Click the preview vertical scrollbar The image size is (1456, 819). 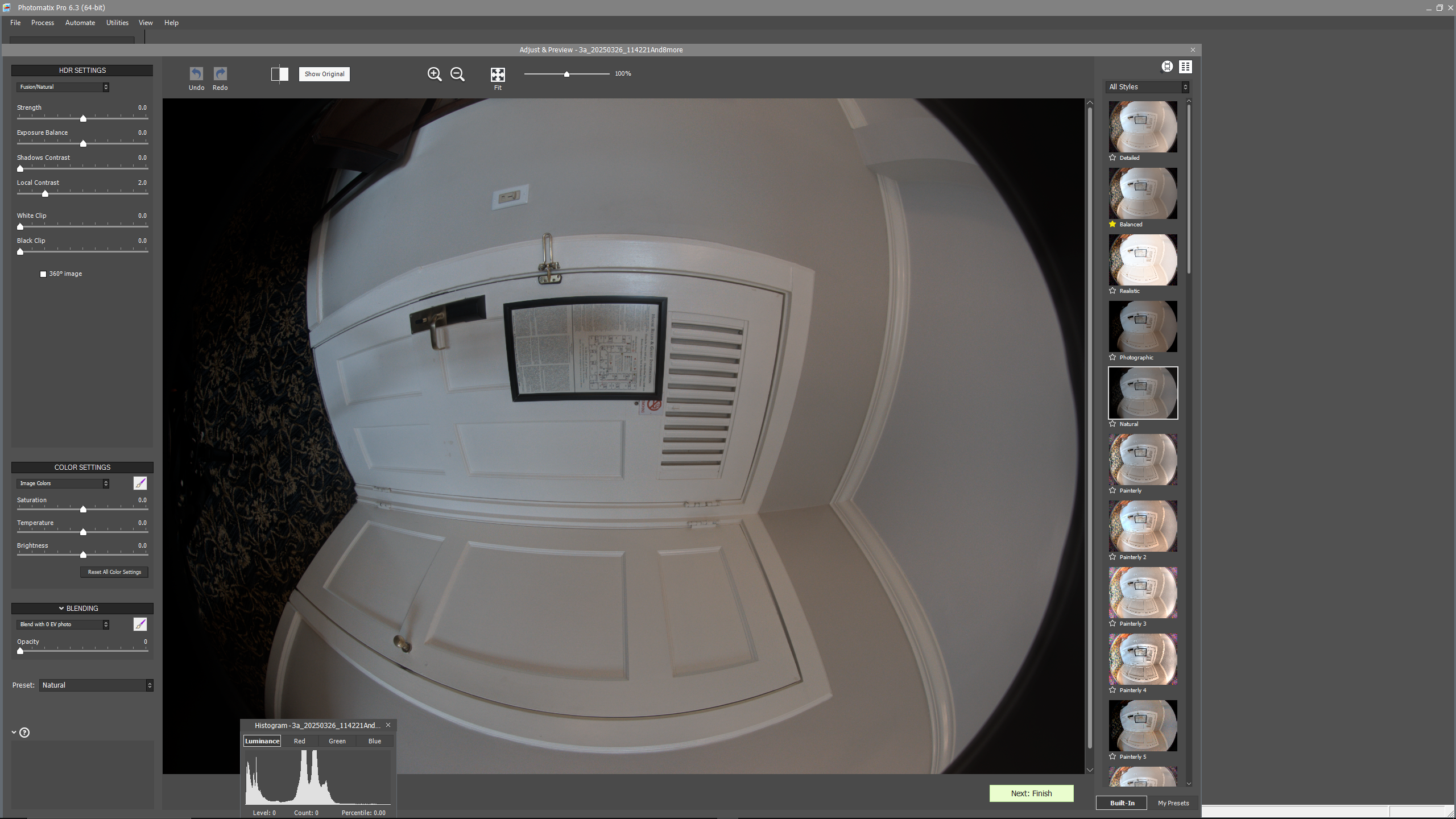tap(1090, 427)
